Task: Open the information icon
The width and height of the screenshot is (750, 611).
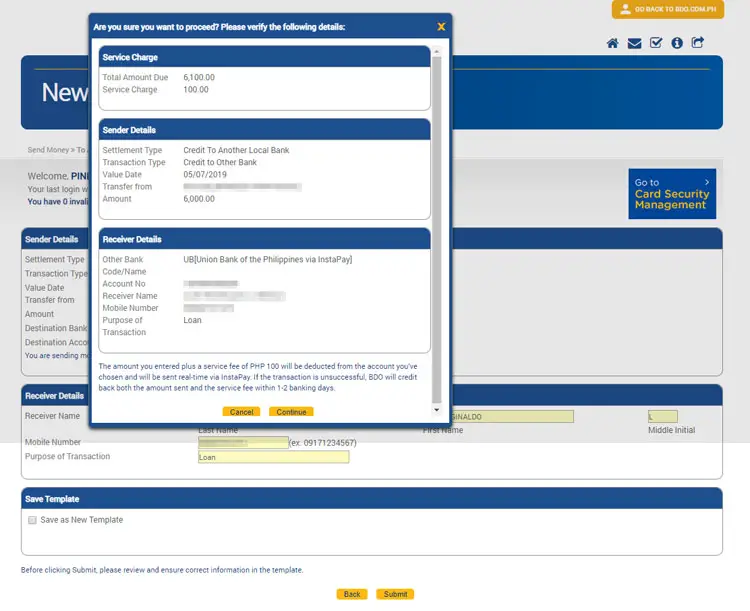Action: click(676, 43)
